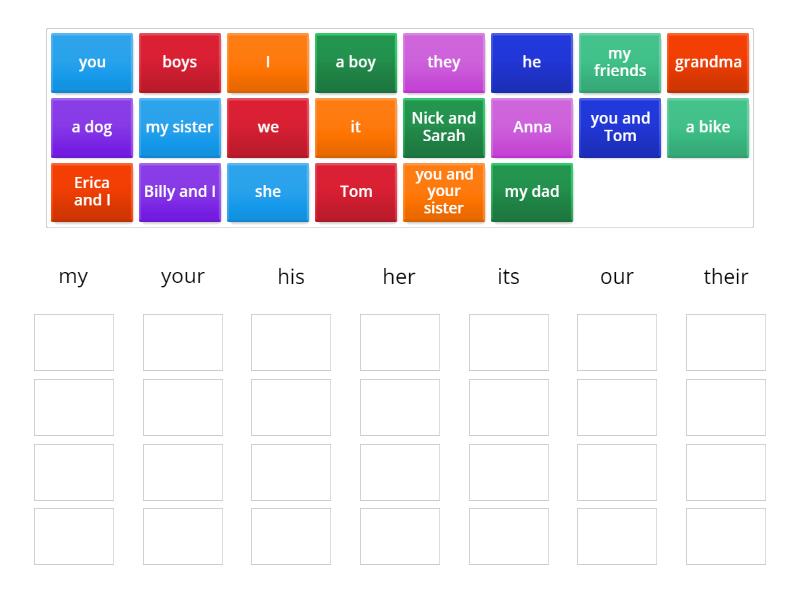Click the "a boy" green tile

point(355,62)
